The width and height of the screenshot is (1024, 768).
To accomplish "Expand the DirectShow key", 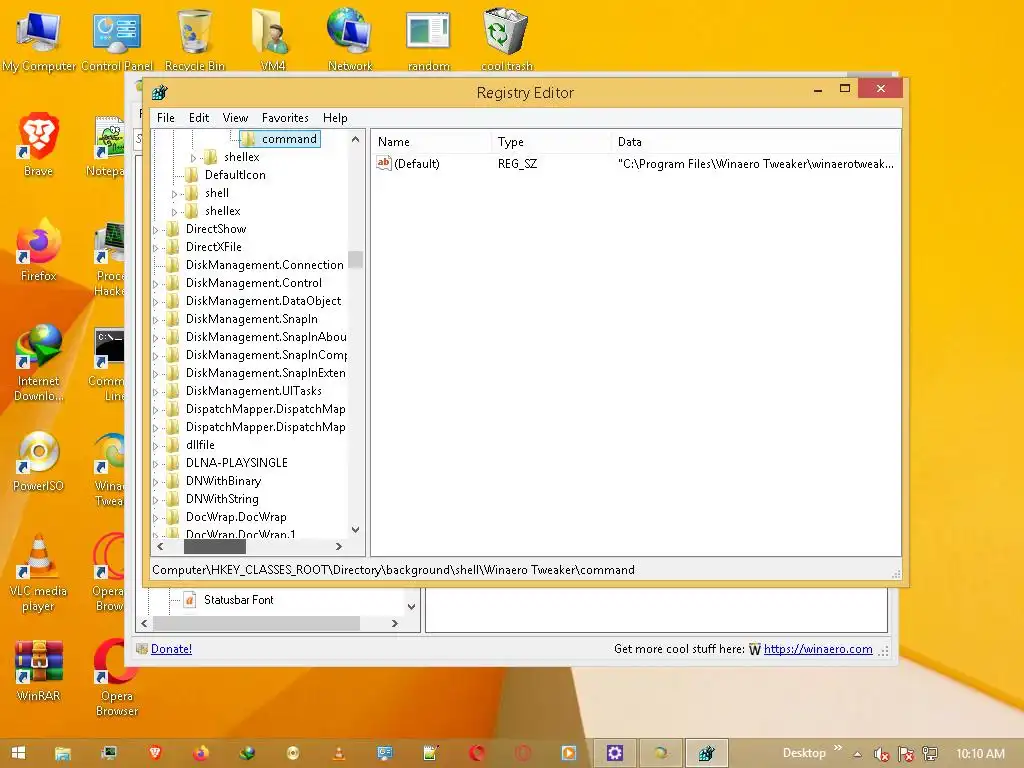I will pos(155,229).
